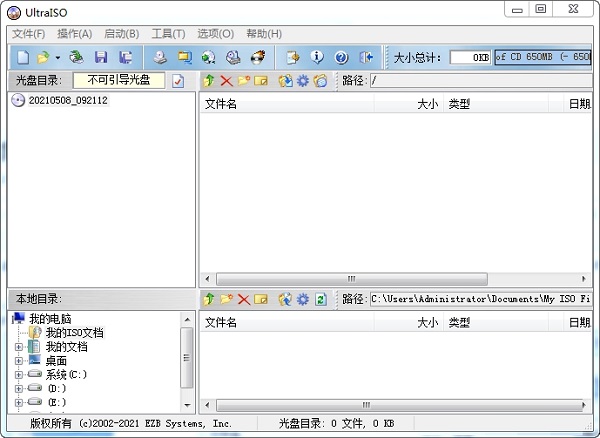Click Rename icon in local pane
The image size is (600, 438).
261,300
